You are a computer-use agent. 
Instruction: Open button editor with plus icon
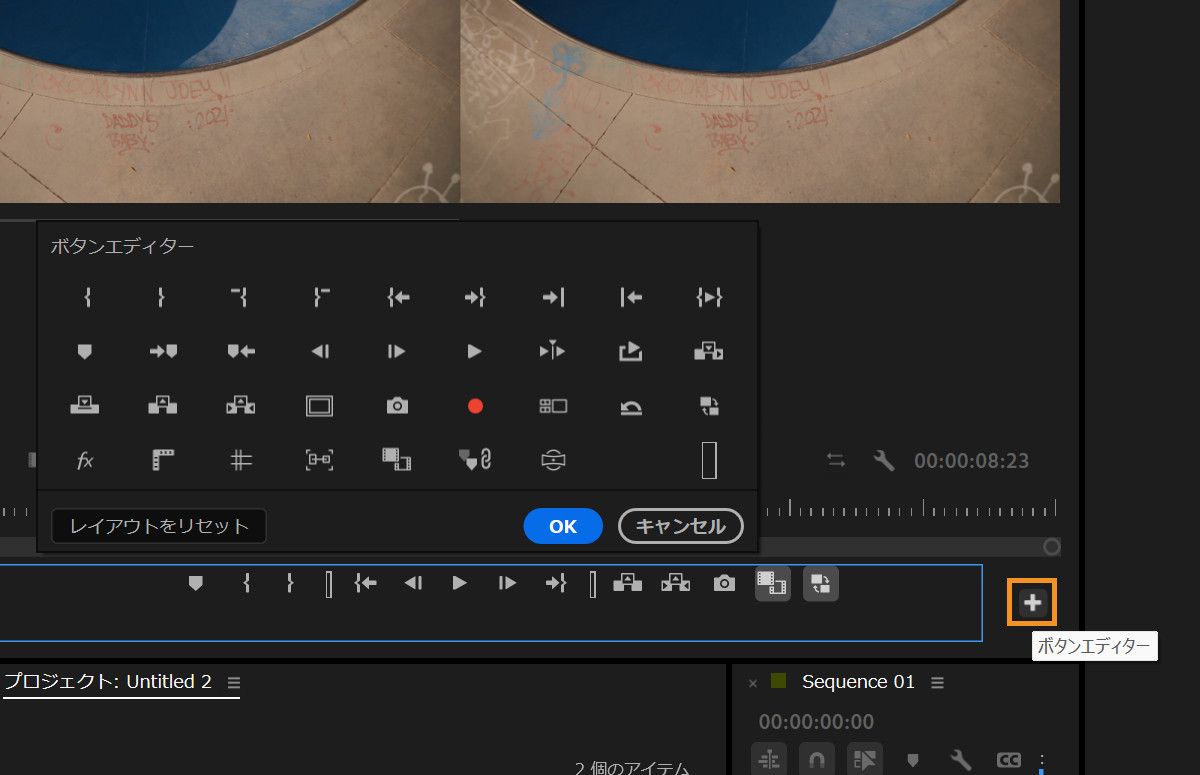pos(1033,602)
